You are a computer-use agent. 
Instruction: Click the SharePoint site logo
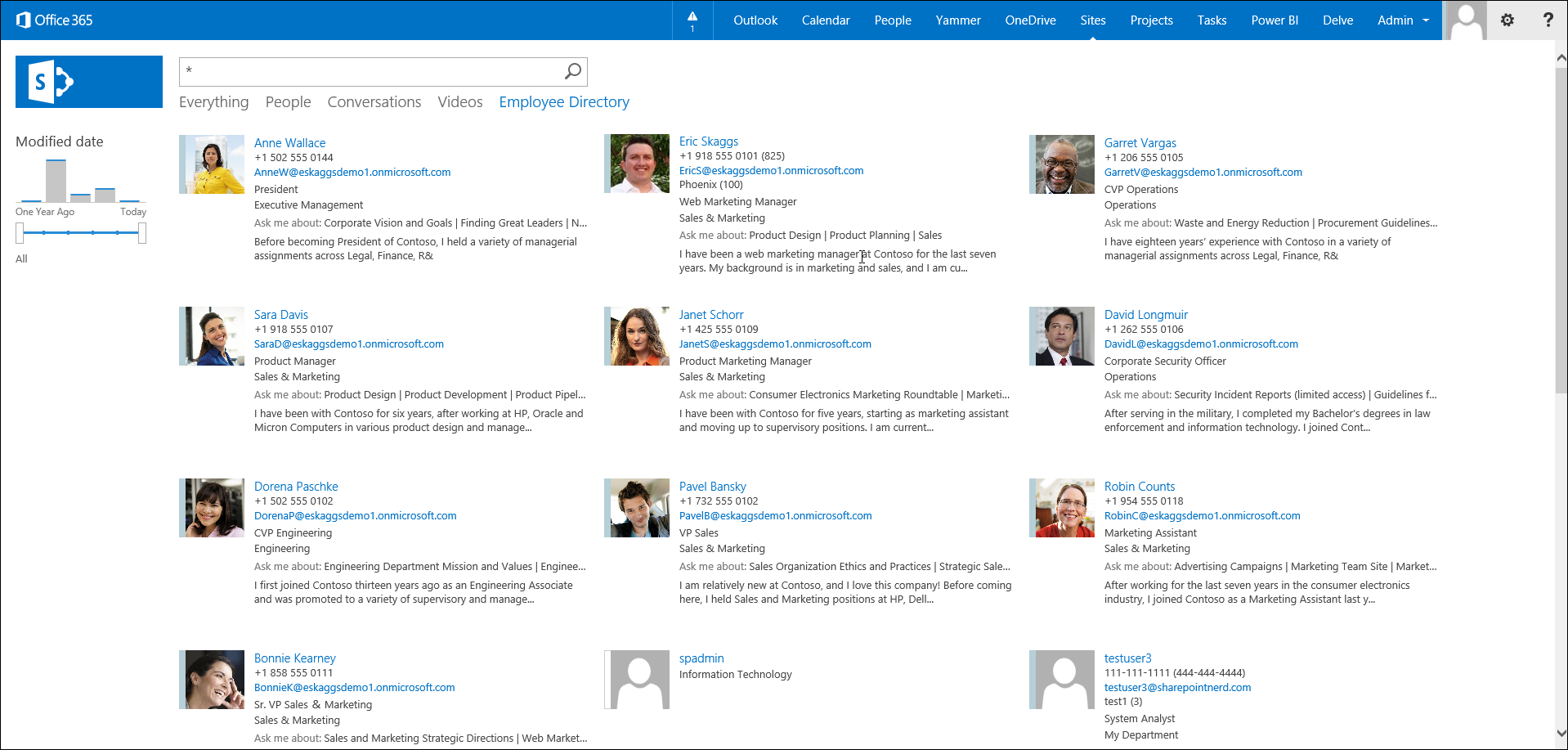(x=89, y=82)
